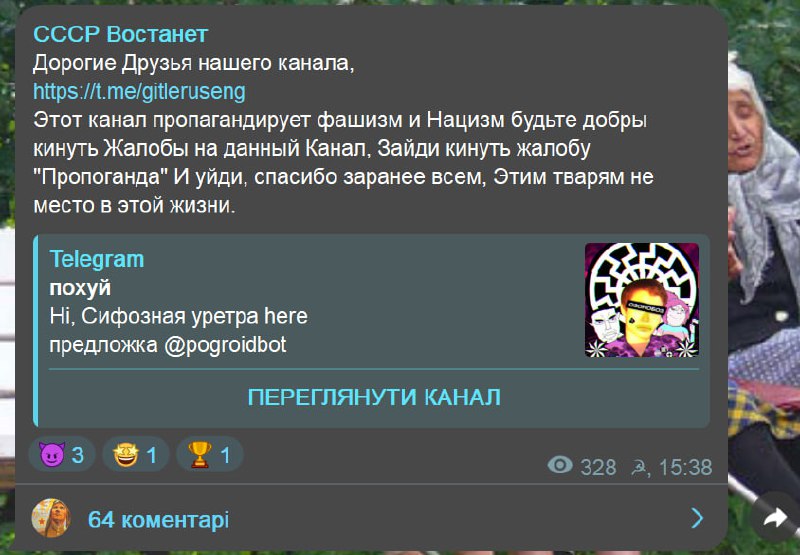This screenshot has width=800, height=555.
Task: Click the devil emoji icon itself
Action: point(52,455)
